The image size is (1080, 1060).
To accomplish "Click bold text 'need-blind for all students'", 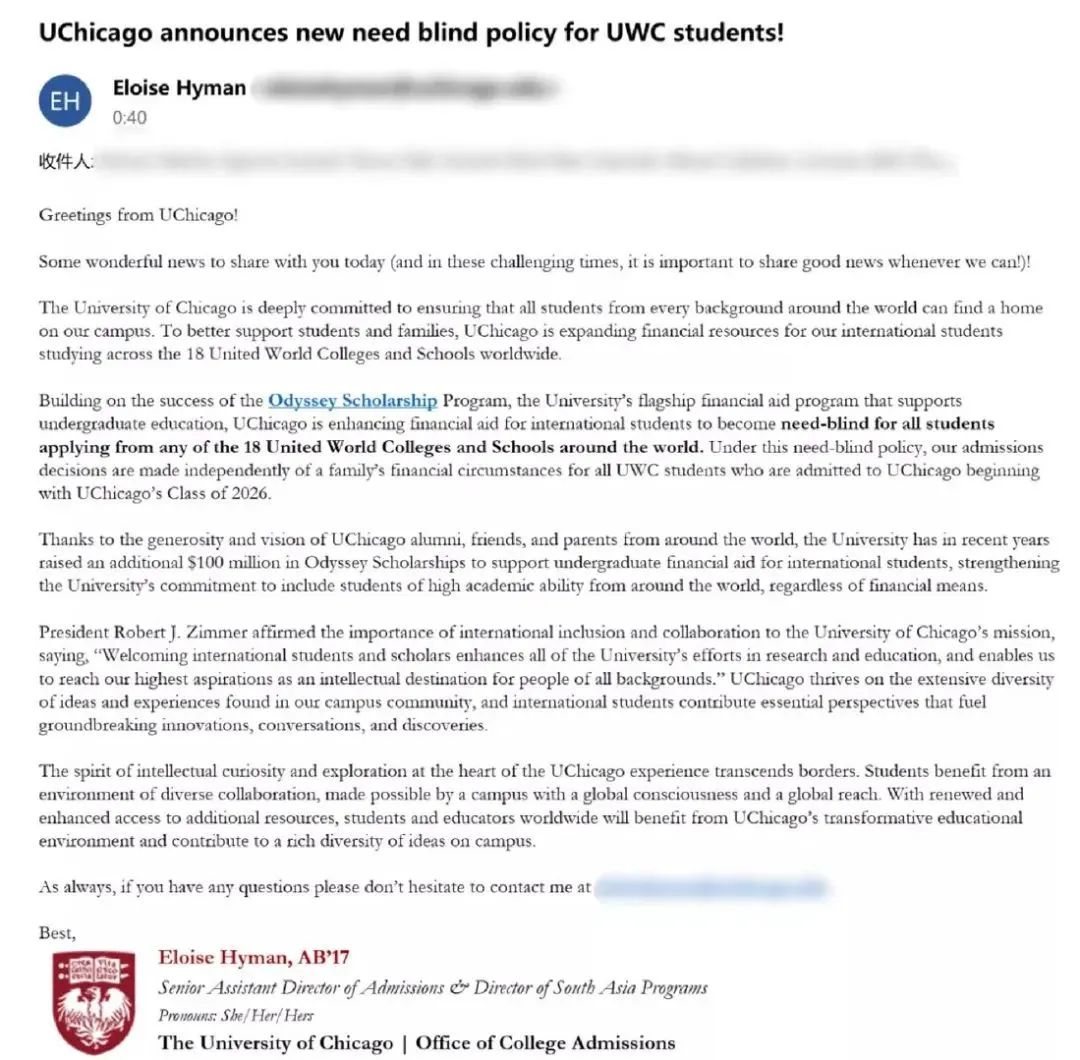I will tap(888, 423).
